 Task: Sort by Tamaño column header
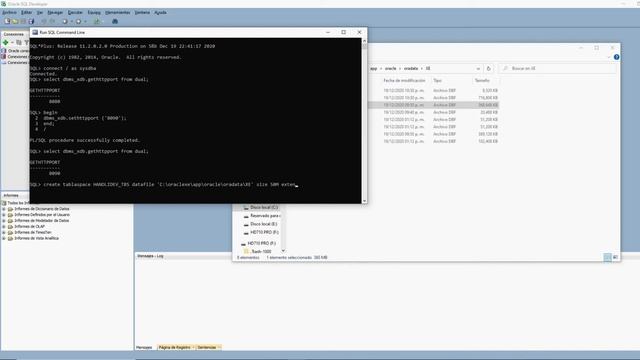(x=482, y=80)
